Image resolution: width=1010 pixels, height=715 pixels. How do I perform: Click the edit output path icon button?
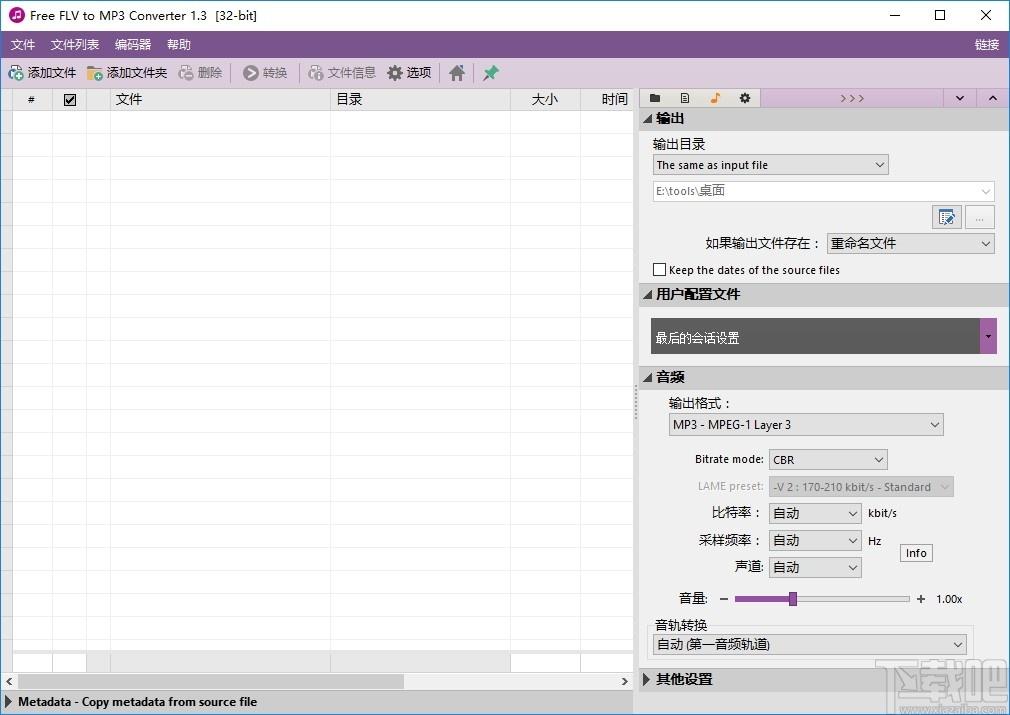(945, 217)
